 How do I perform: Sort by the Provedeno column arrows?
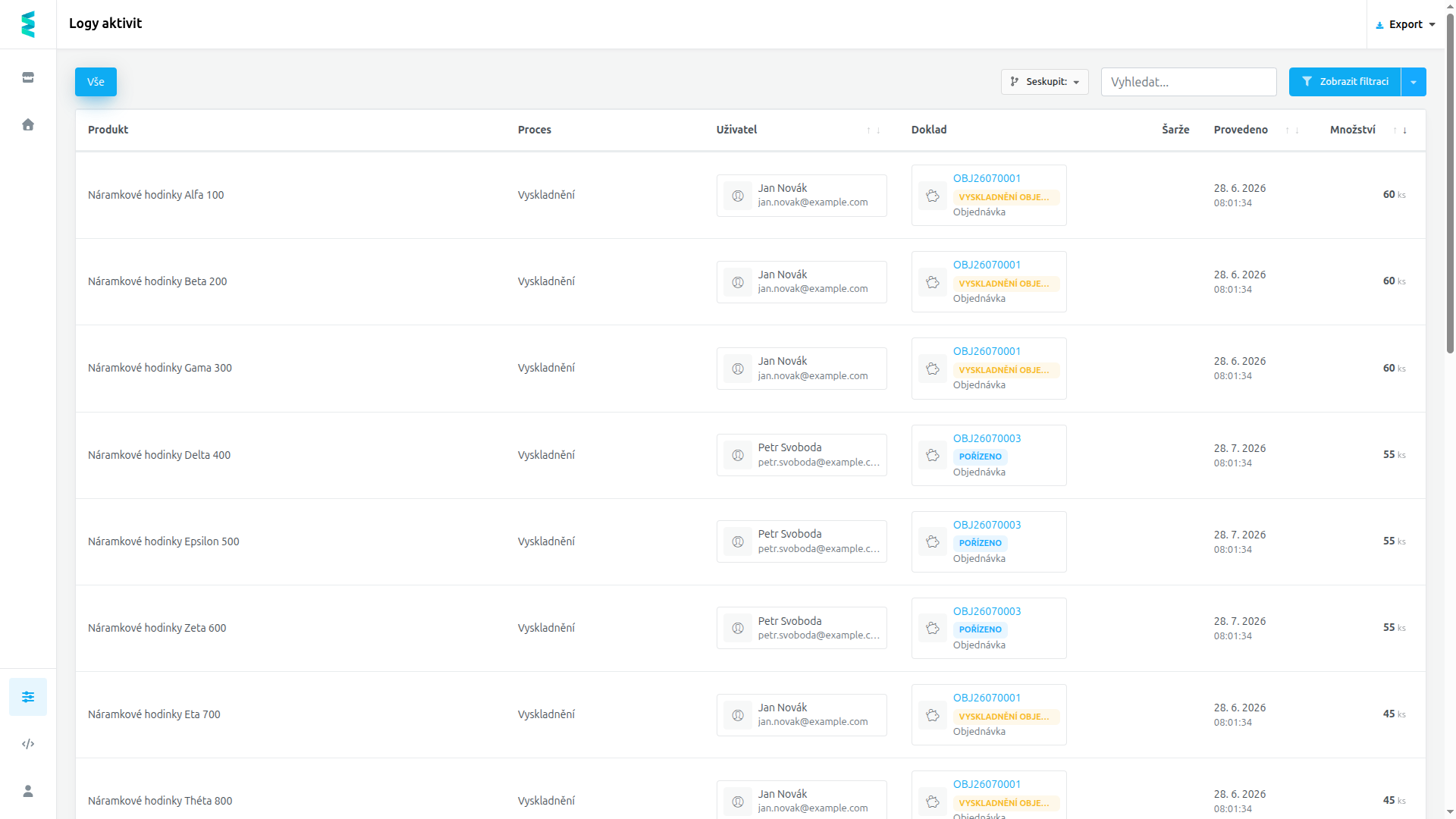pos(1292,130)
